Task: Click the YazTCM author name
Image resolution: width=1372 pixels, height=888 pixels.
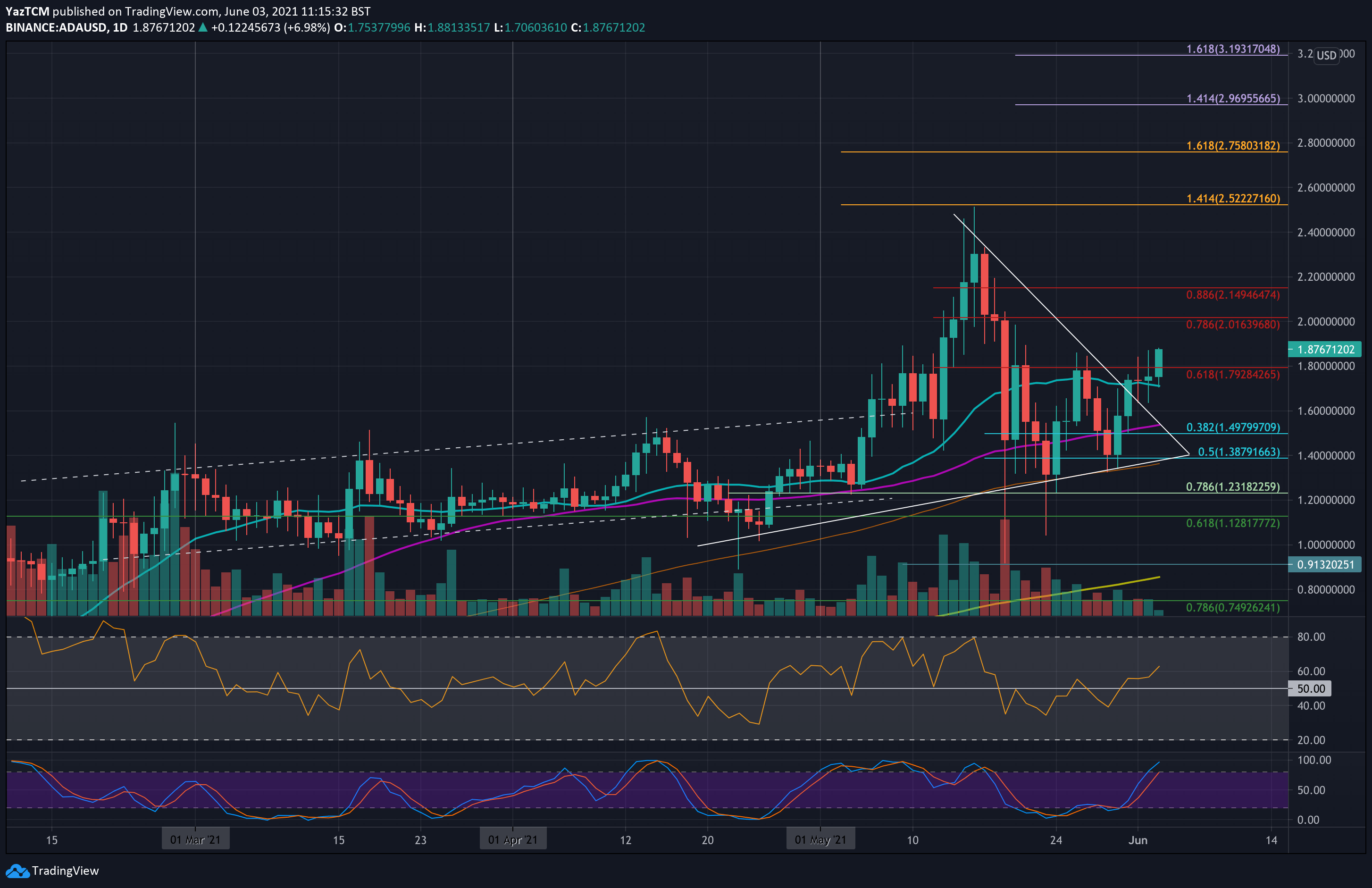Action: 27,11
